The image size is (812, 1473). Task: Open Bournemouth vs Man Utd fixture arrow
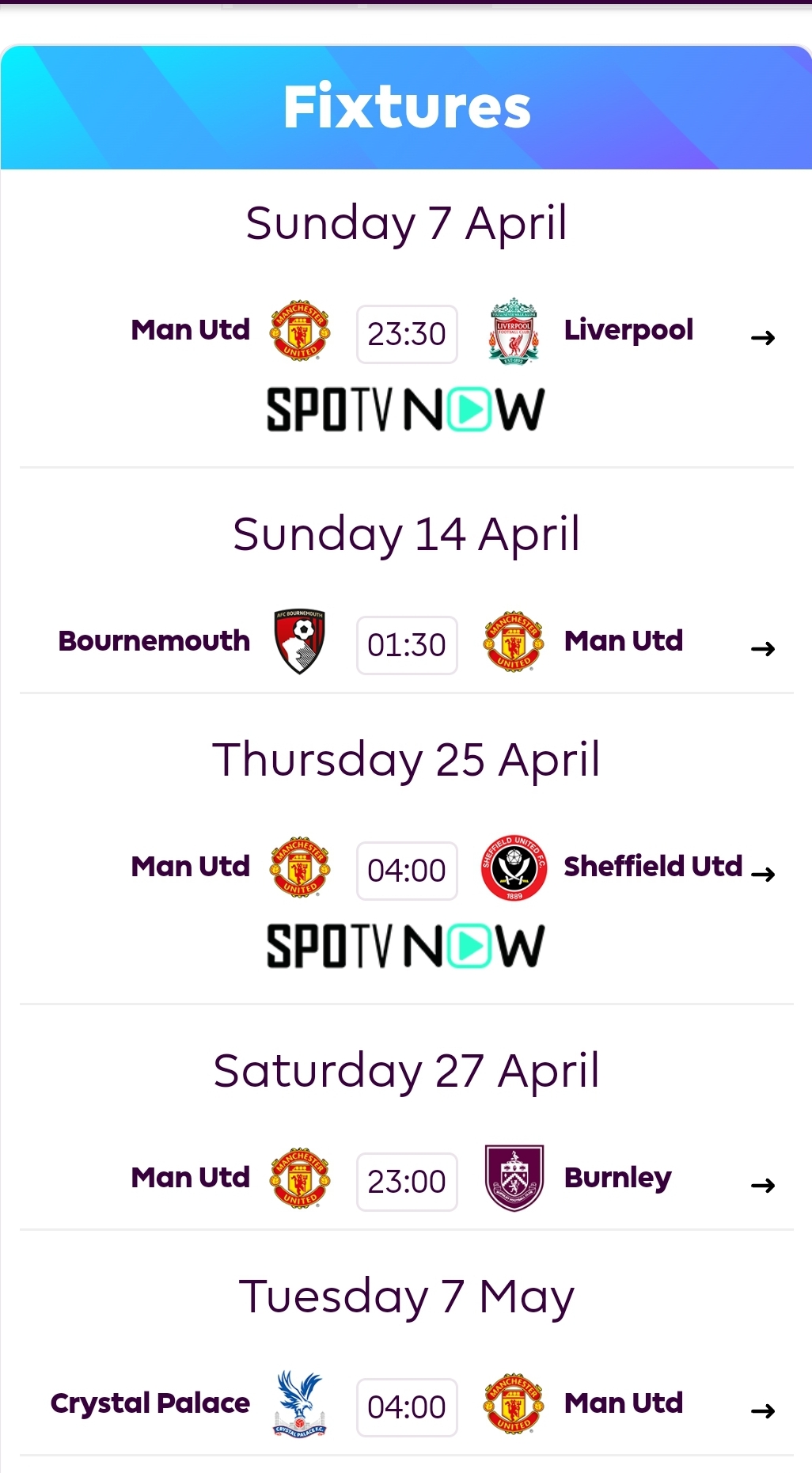(763, 649)
